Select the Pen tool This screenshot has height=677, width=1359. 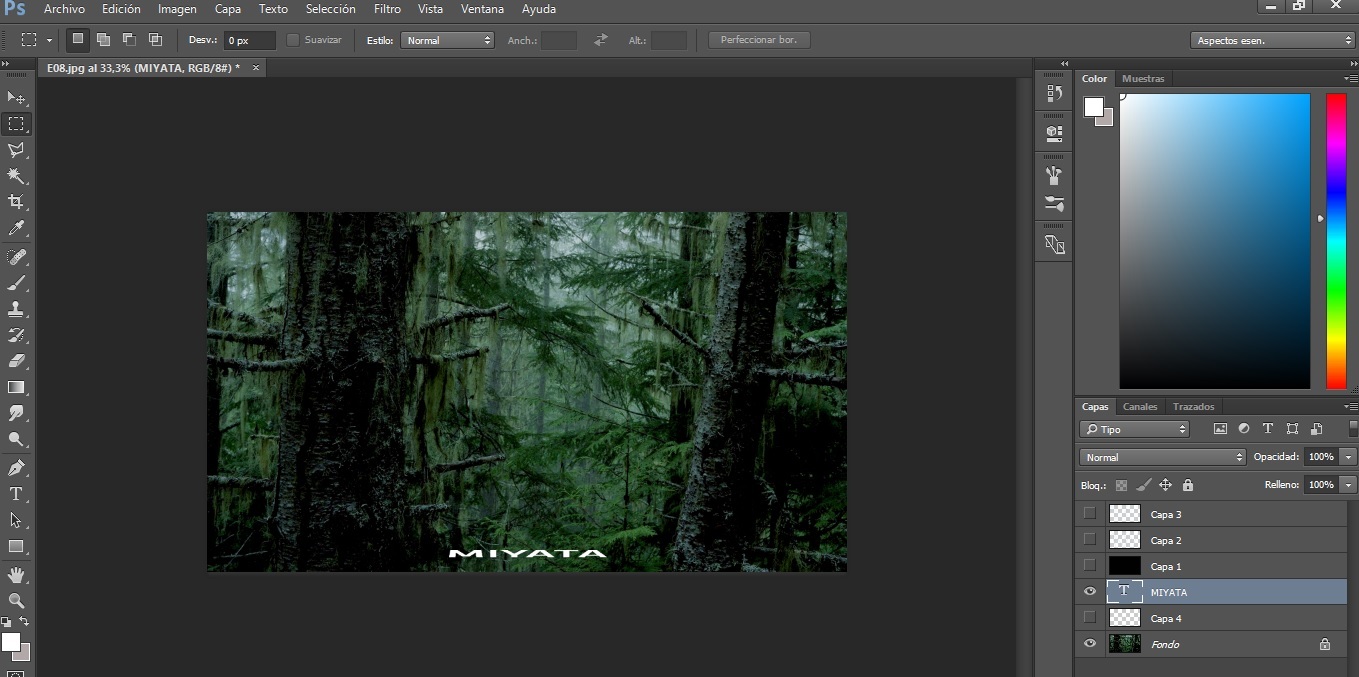coord(16,468)
